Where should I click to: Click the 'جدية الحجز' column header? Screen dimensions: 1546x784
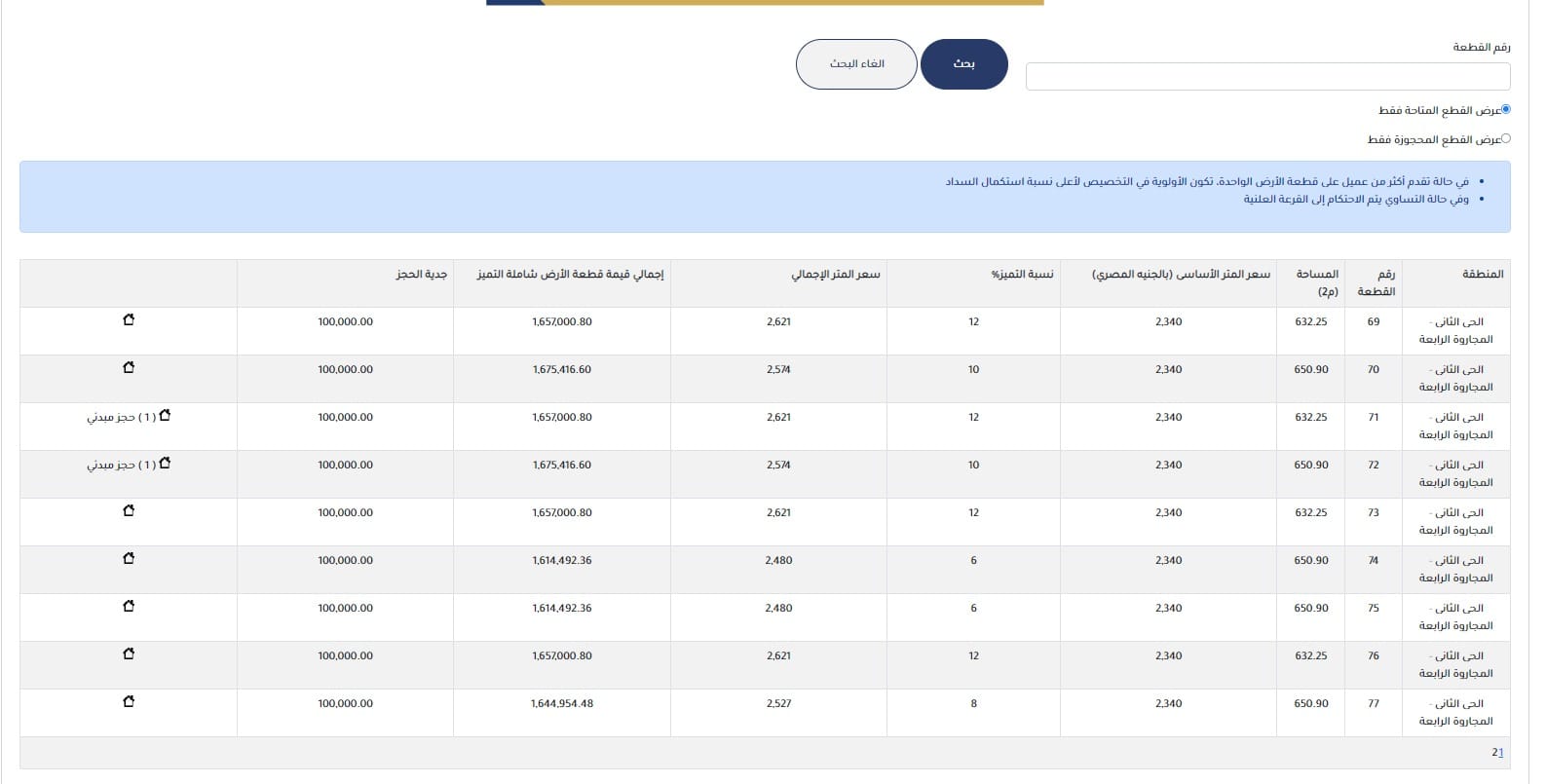(x=421, y=275)
